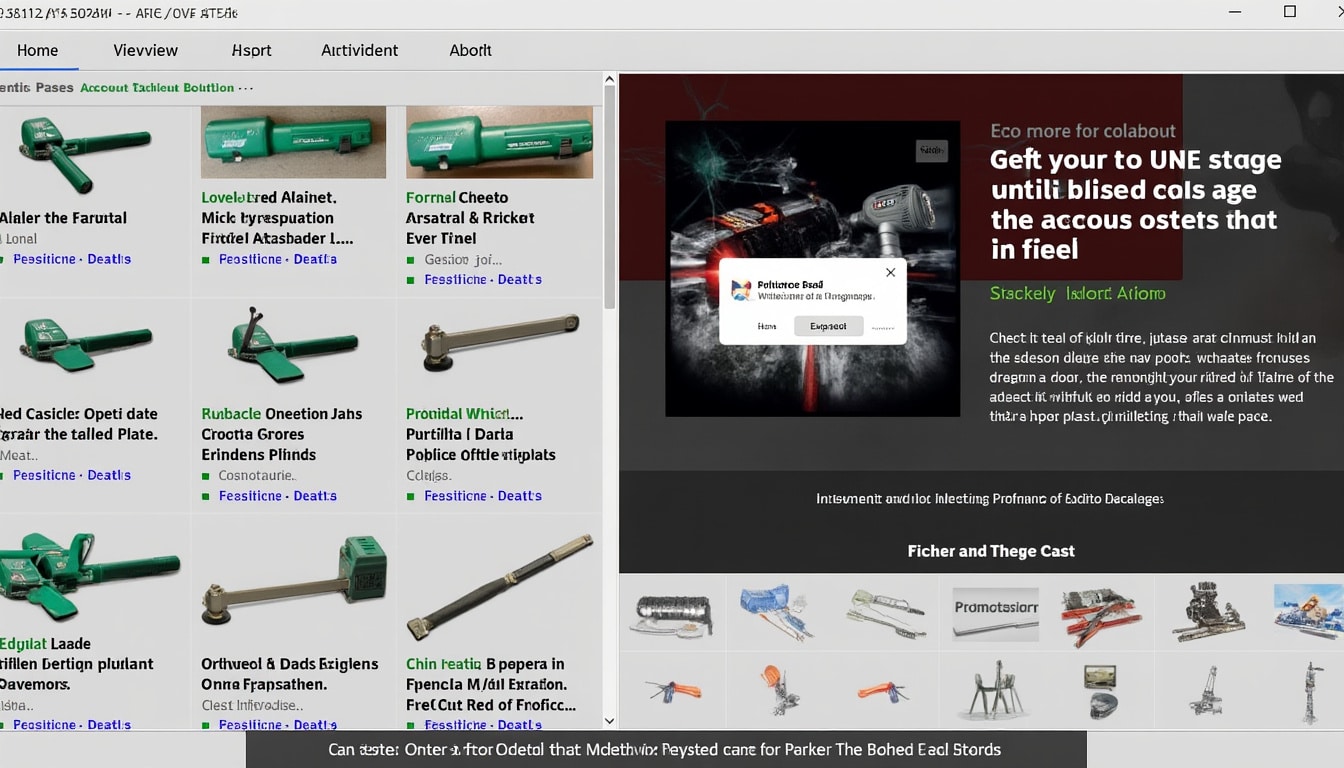Open the Pronidal Whicd metal bar image

pyautogui.click(x=499, y=344)
